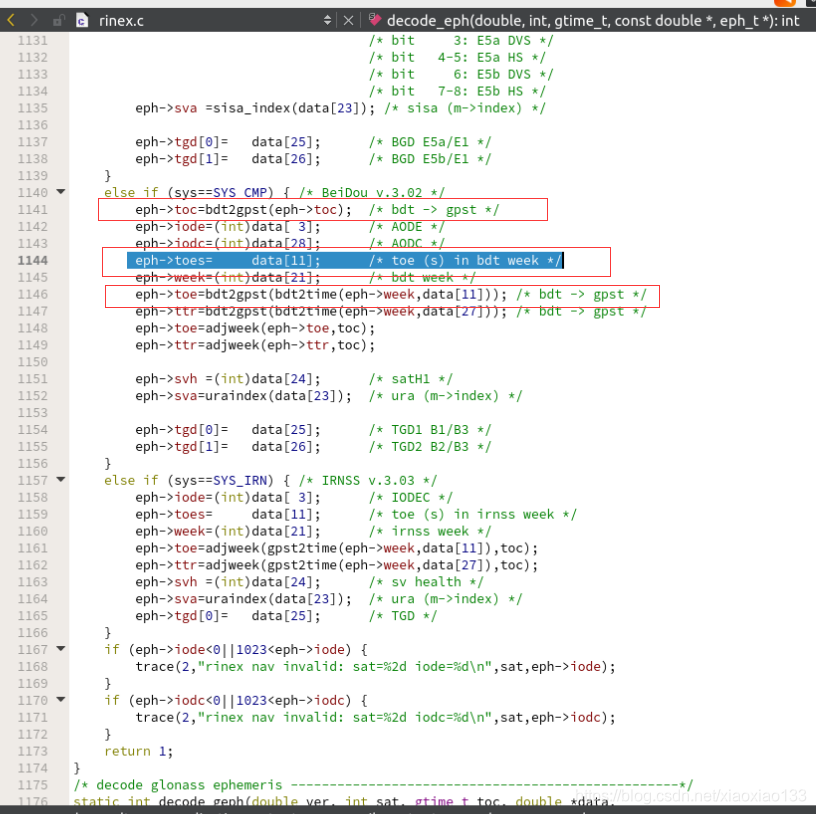The height and width of the screenshot is (814, 816).
Task: Click the 'BeiDou v.3.02' comment
Action: point(372,193)
